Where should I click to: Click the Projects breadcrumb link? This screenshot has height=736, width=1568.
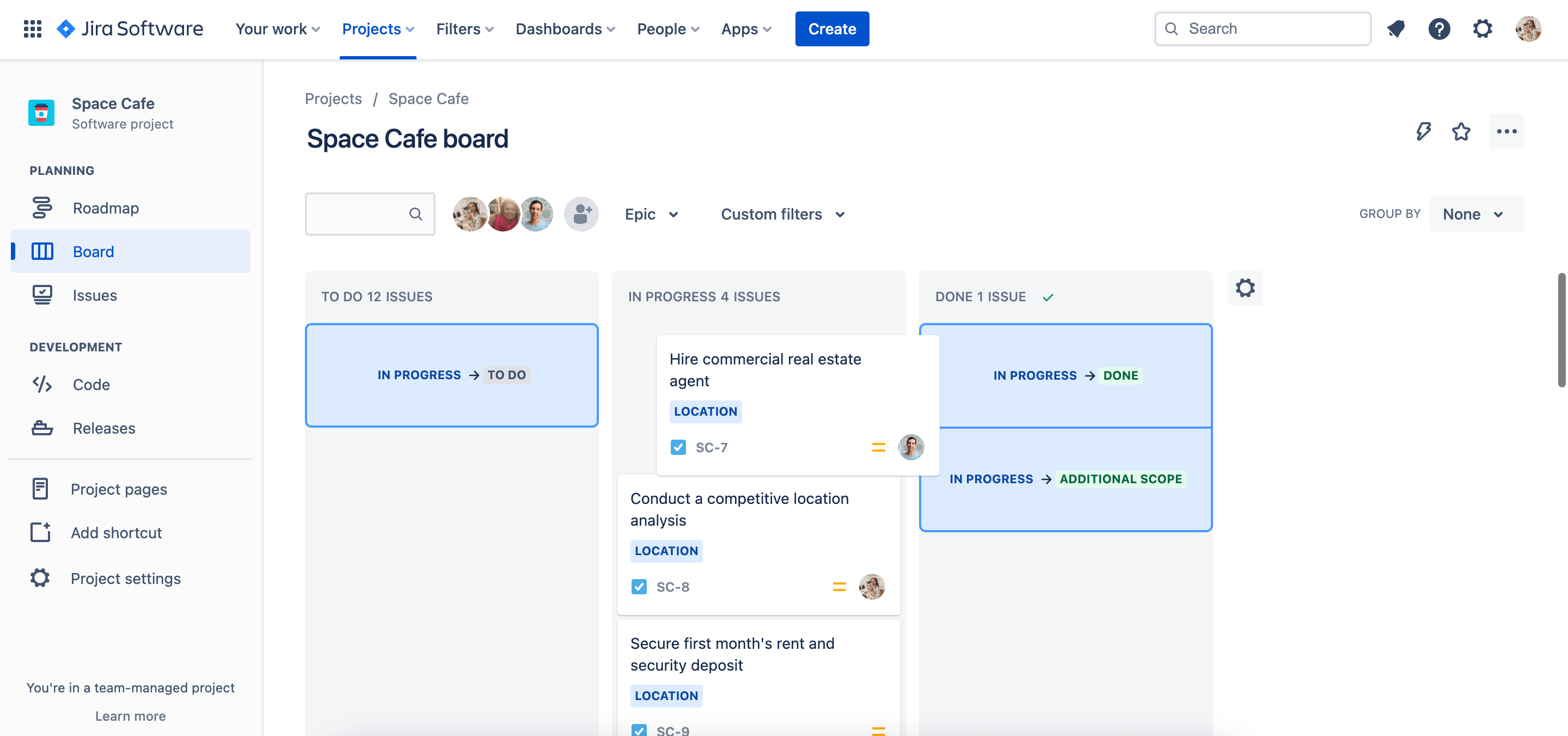pyautogui.click(x=334, y=99)
